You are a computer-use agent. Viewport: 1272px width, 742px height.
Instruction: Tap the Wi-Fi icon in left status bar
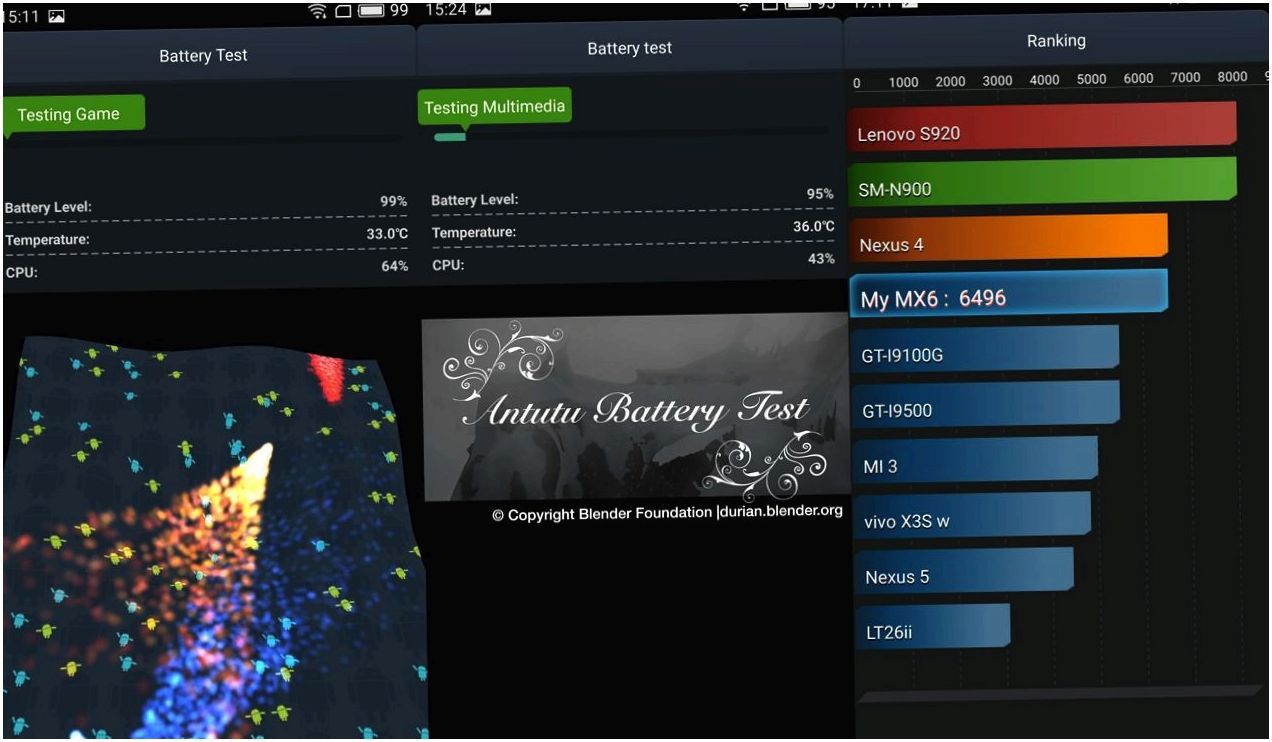pos(318,11)
